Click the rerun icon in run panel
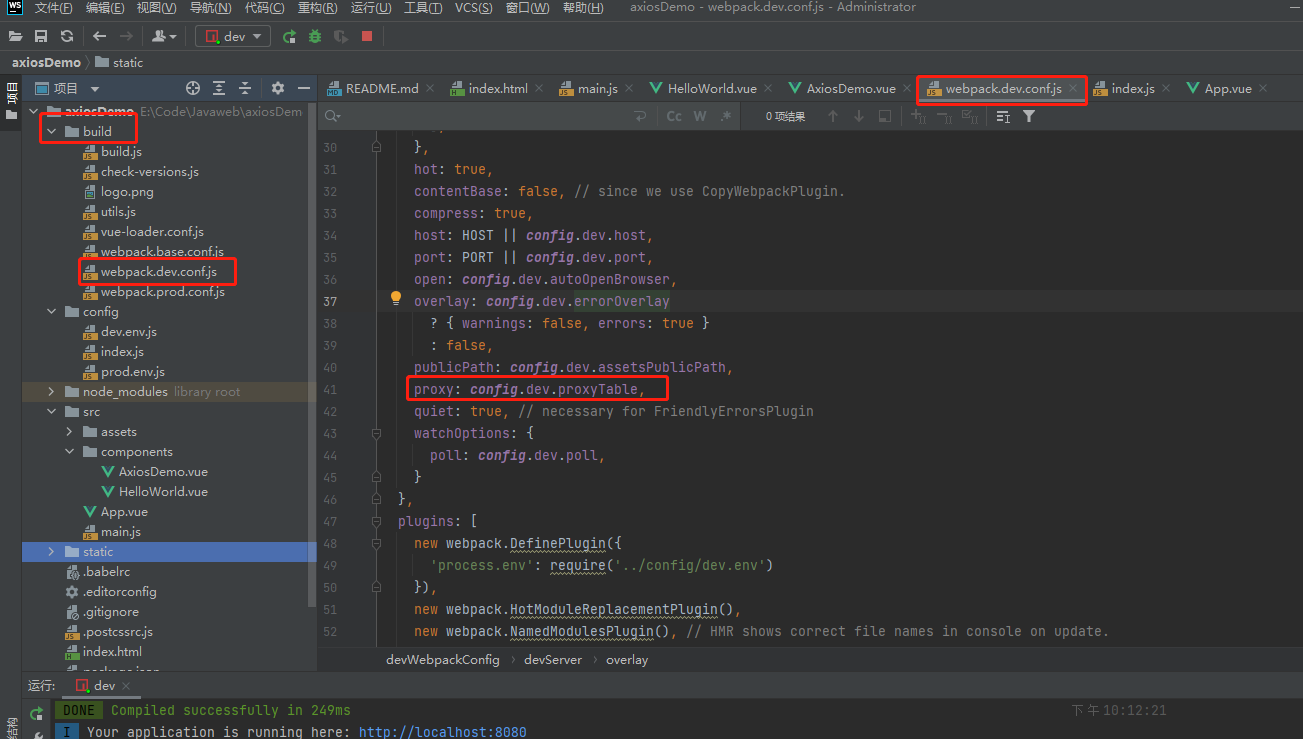 37,713
